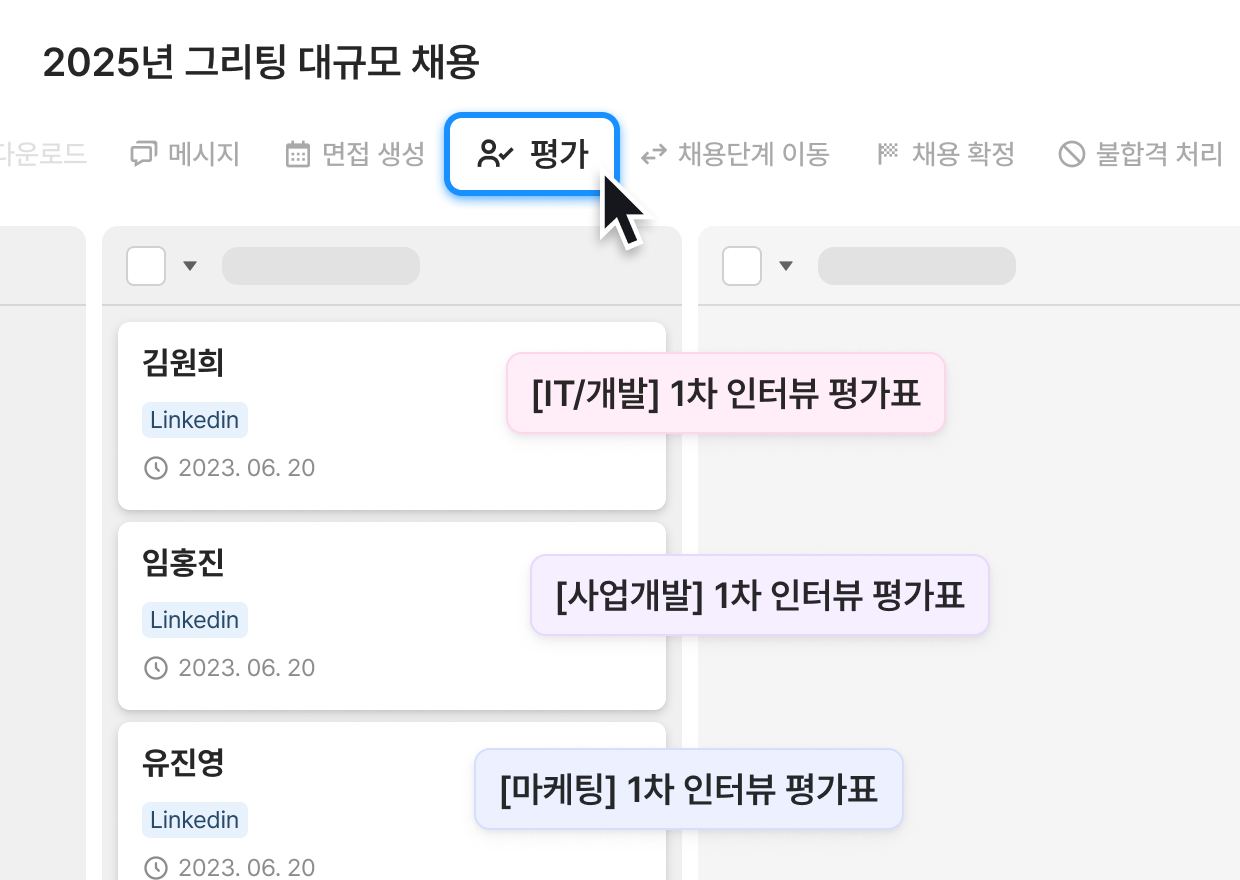Click the interview creation calendar icon
Image resolution: width=1240 pixels, height=880 pixels.
[298, 154]
